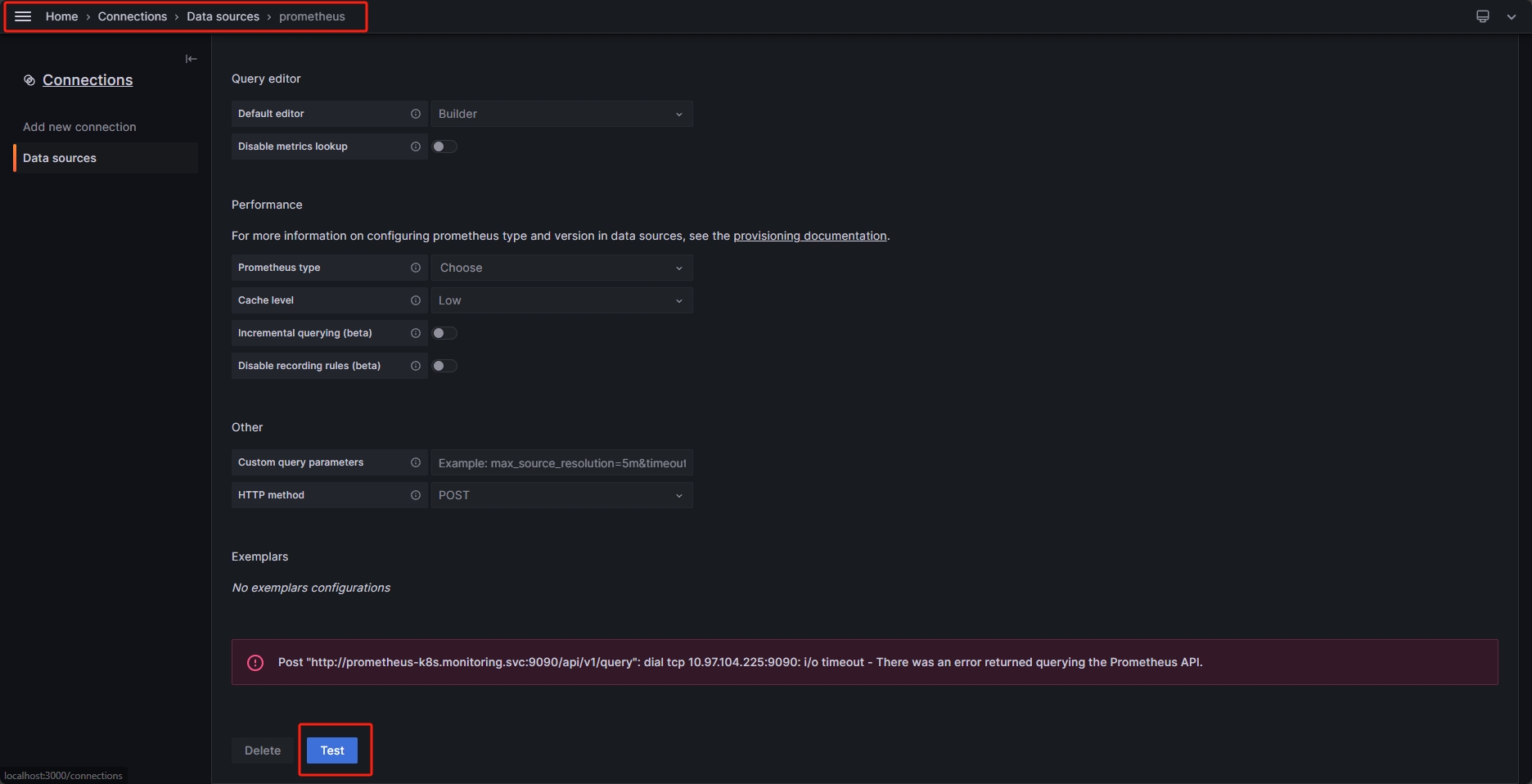Image resolution: width=1532 pixels, height=784 pixels.
Task: Show info for Disable metrics lookup
Action: pos(416,146)
